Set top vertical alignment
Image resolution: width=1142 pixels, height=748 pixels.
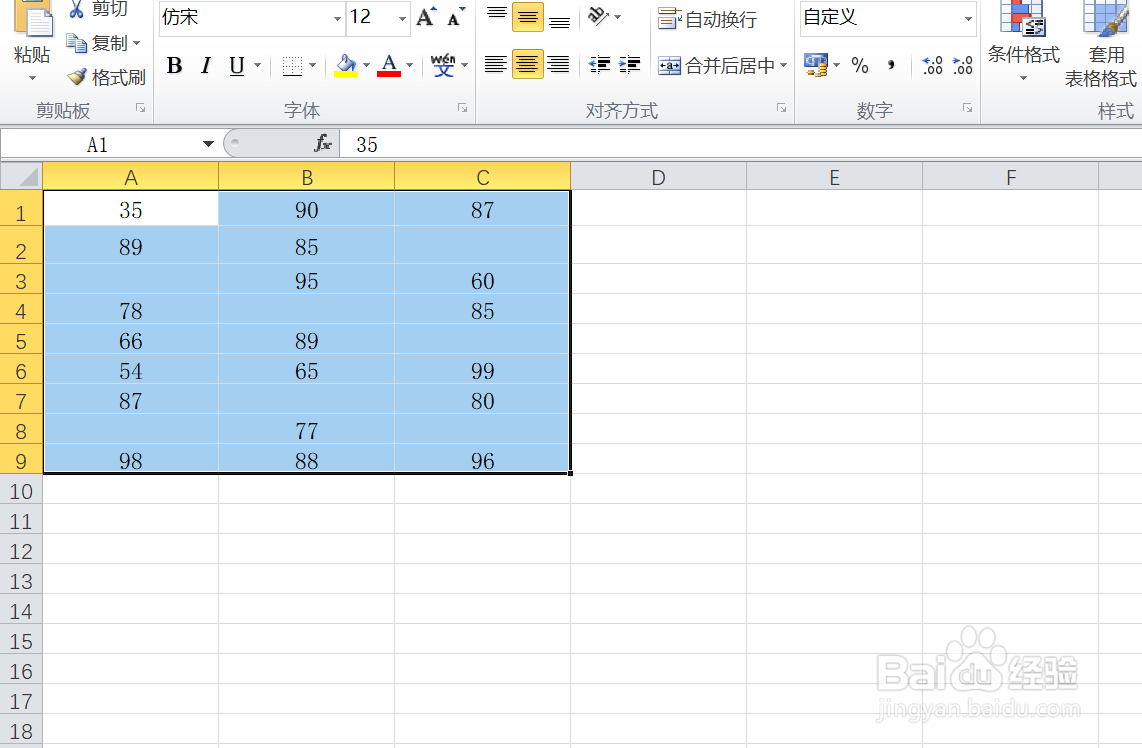(x=497, y=16)
